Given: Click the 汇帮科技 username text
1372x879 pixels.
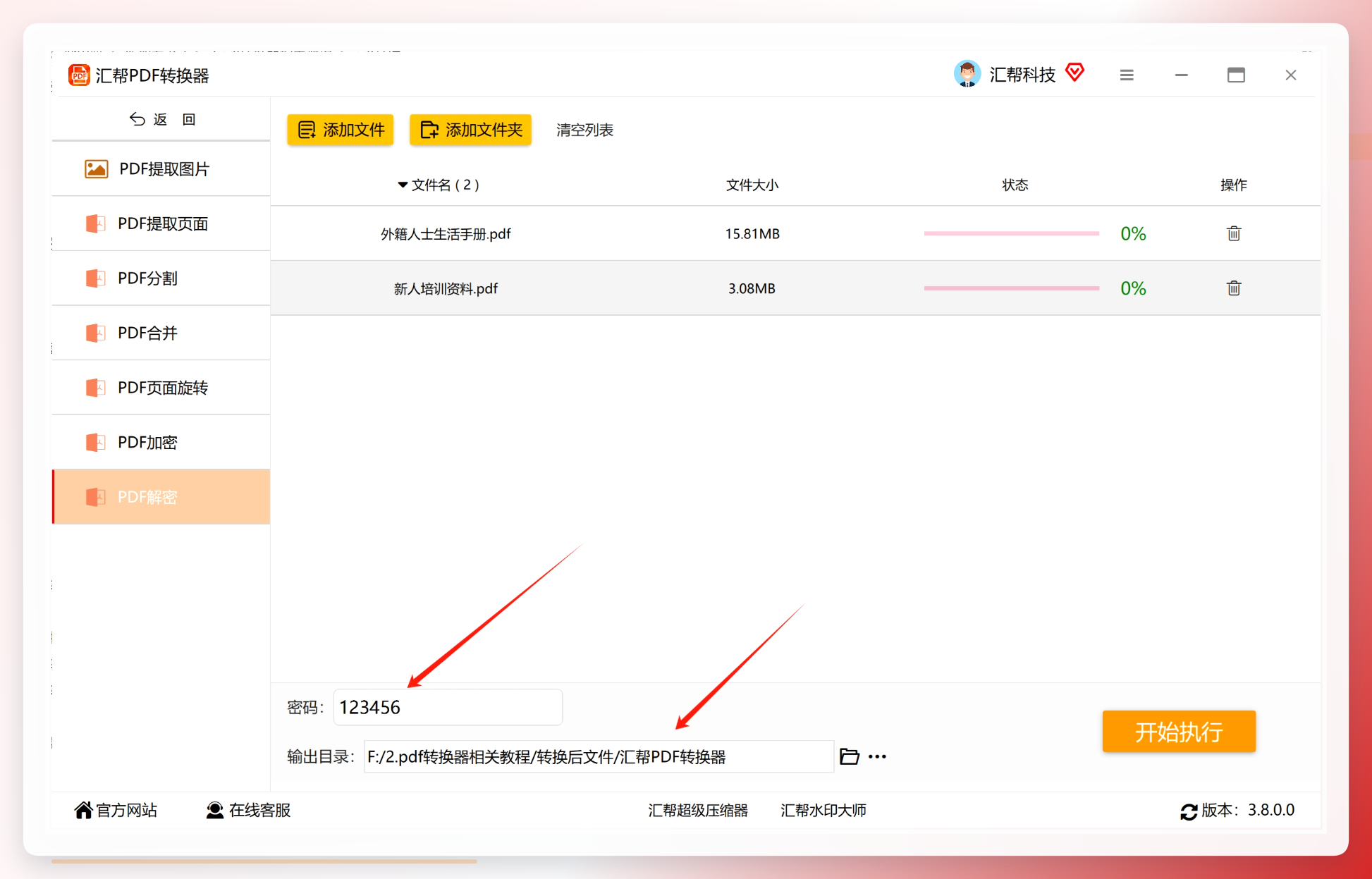Looking at the screenshot, I should pyautogui.click(x=1022, y=75).
